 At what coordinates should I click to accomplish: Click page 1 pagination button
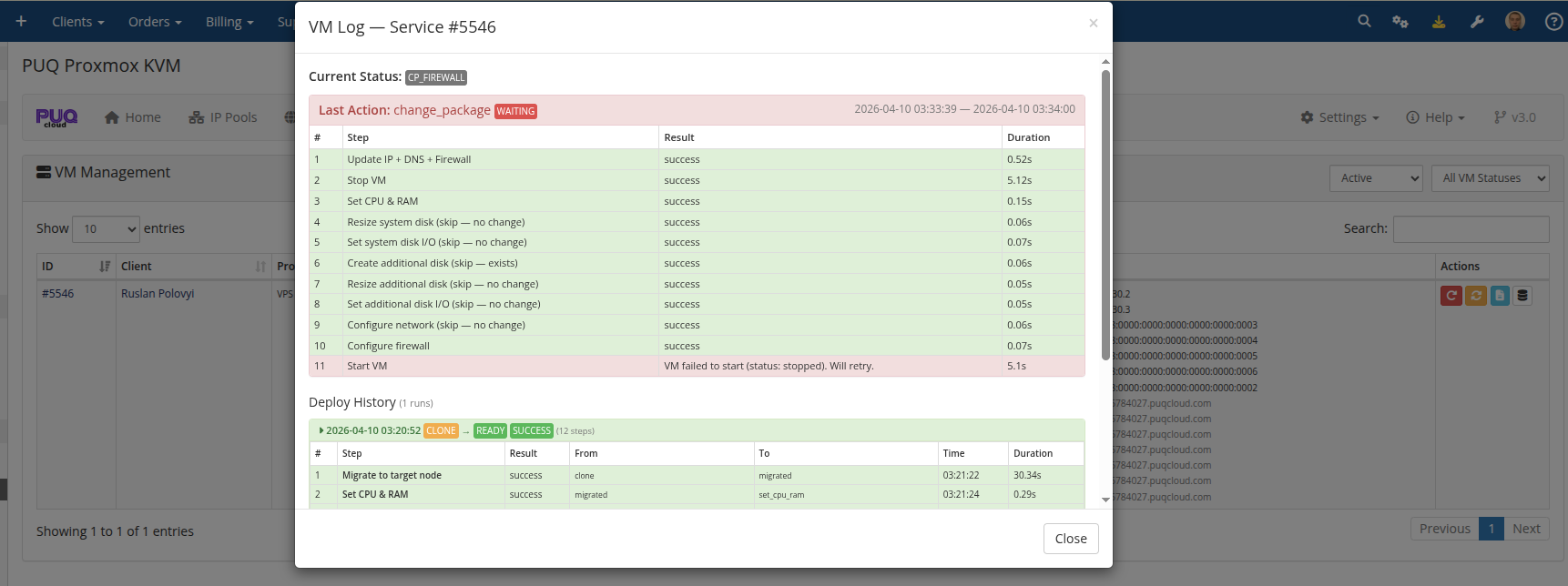(1491, 529)
